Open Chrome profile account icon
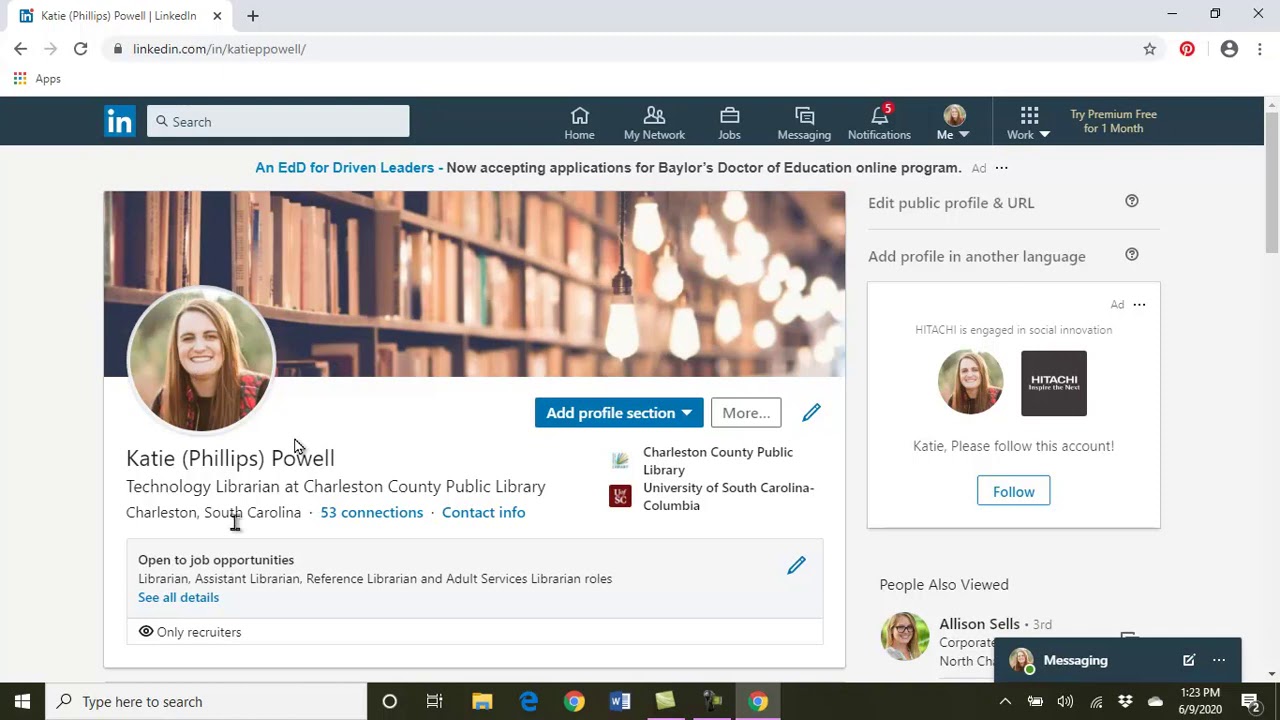Image resolution: width=1280 pixels, height=720 pixels. pyautogui.click(x=1229, y=49)
